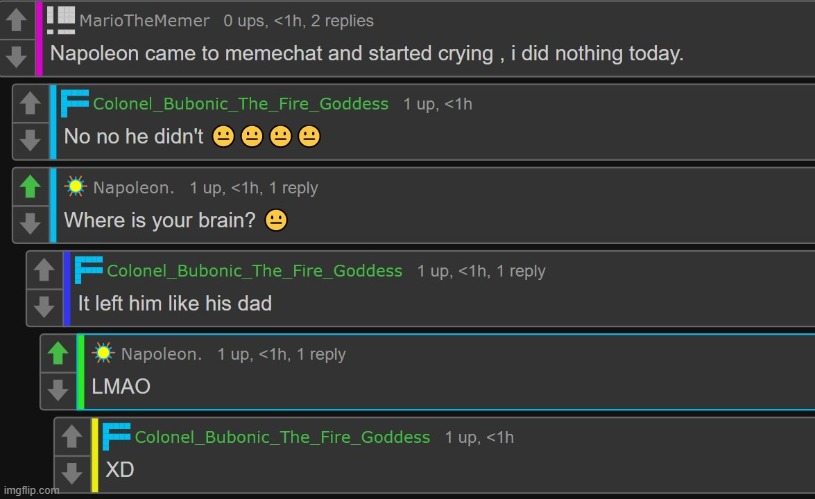The width and height of the screenshot is (815, 499).
Task: Upvote the XD comment
Action: (x=73, y=435)
